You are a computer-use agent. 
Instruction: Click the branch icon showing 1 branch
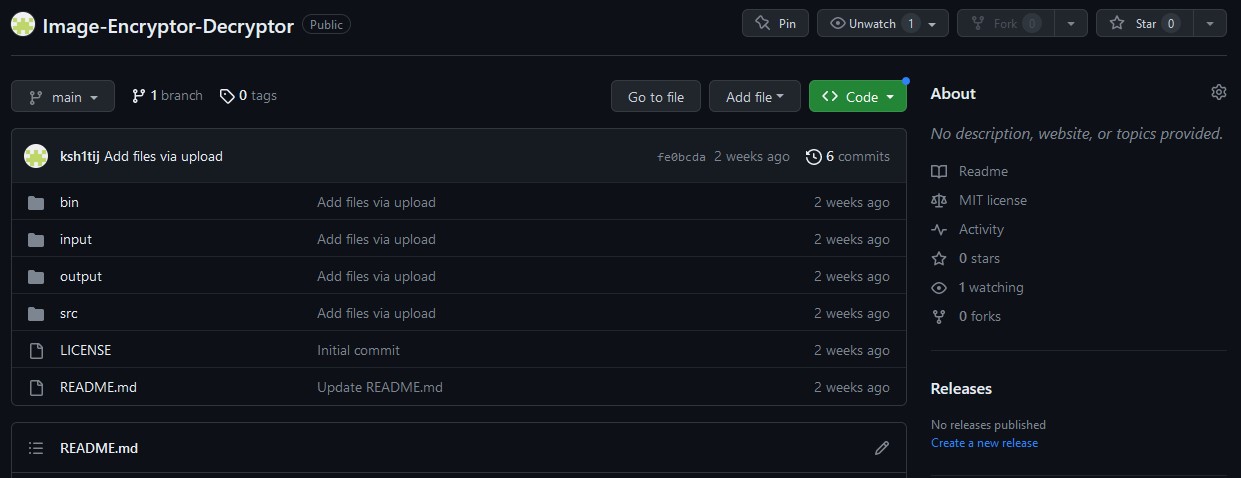pyautogui.click(x=138, y=96)
